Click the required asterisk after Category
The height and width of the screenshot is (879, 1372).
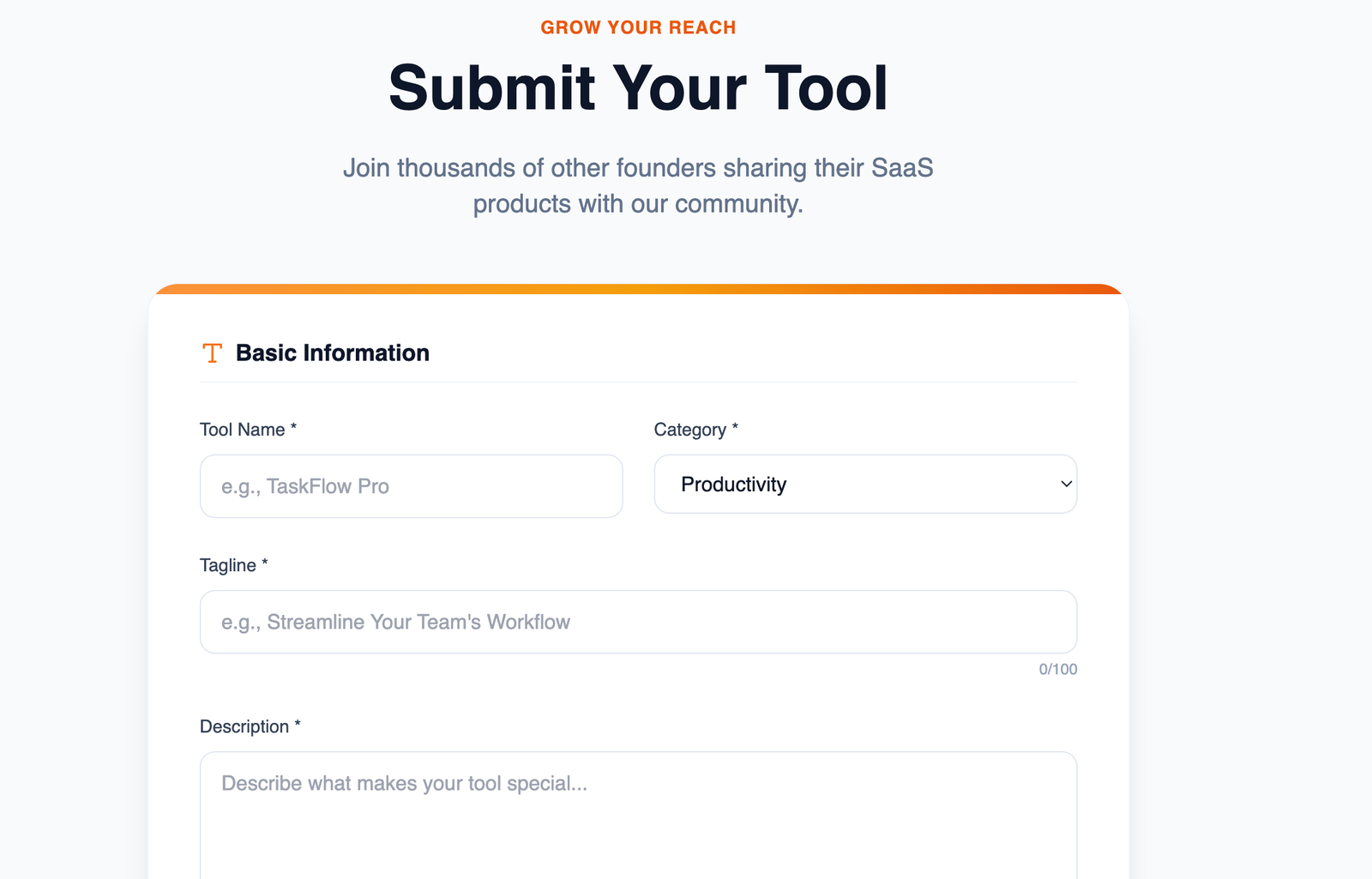click(735, 426)
